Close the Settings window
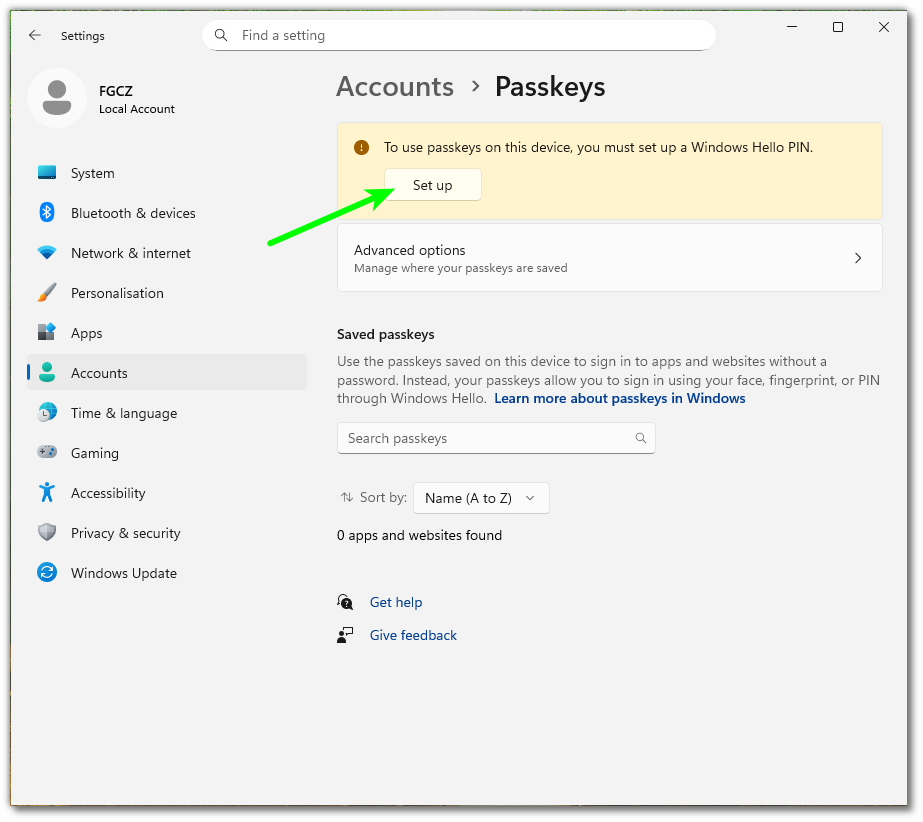Image resolution: width=923 pixels, height=822 pixels. (884, 27)
